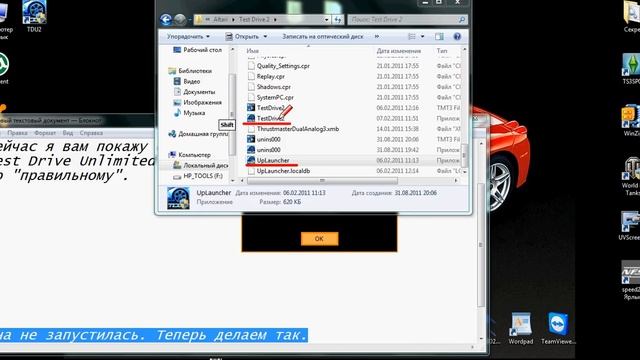Open the Explorer help question-mark icon
This screenshot has width=640, height=360.
[457, 37]
